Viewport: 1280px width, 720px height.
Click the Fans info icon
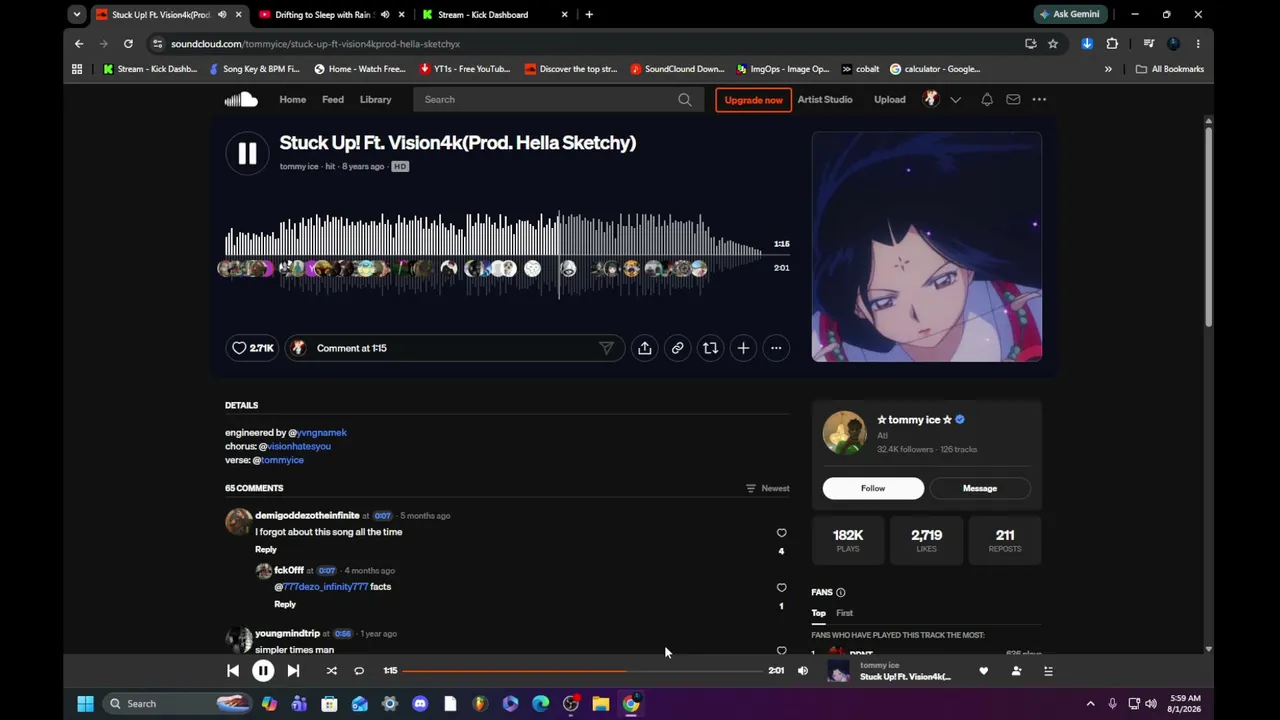pos(840,592)
